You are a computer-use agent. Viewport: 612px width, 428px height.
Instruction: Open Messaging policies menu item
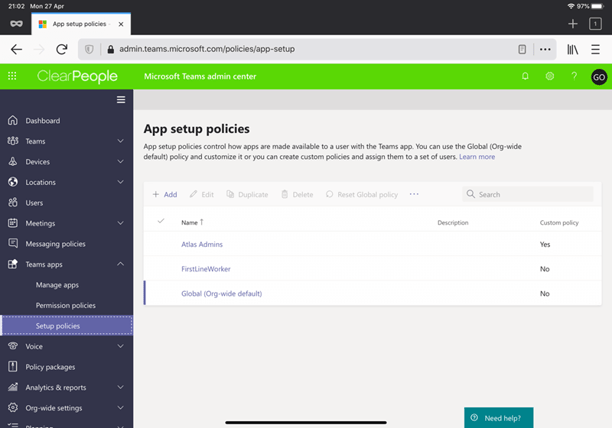click(55, 244)
